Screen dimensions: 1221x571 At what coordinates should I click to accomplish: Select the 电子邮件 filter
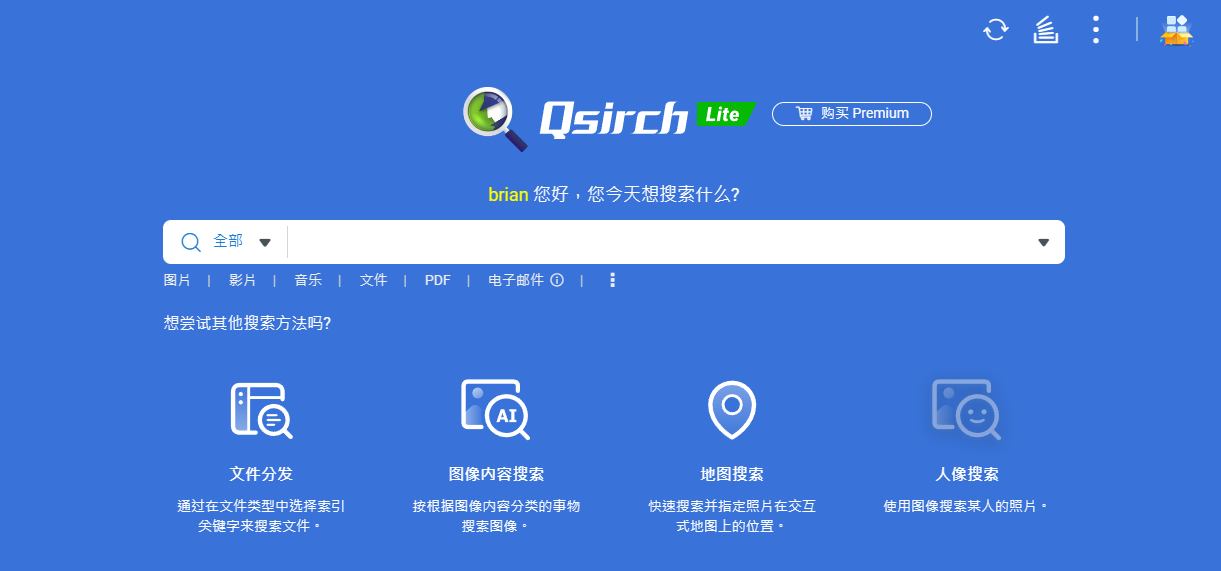[x=516, y=281]
